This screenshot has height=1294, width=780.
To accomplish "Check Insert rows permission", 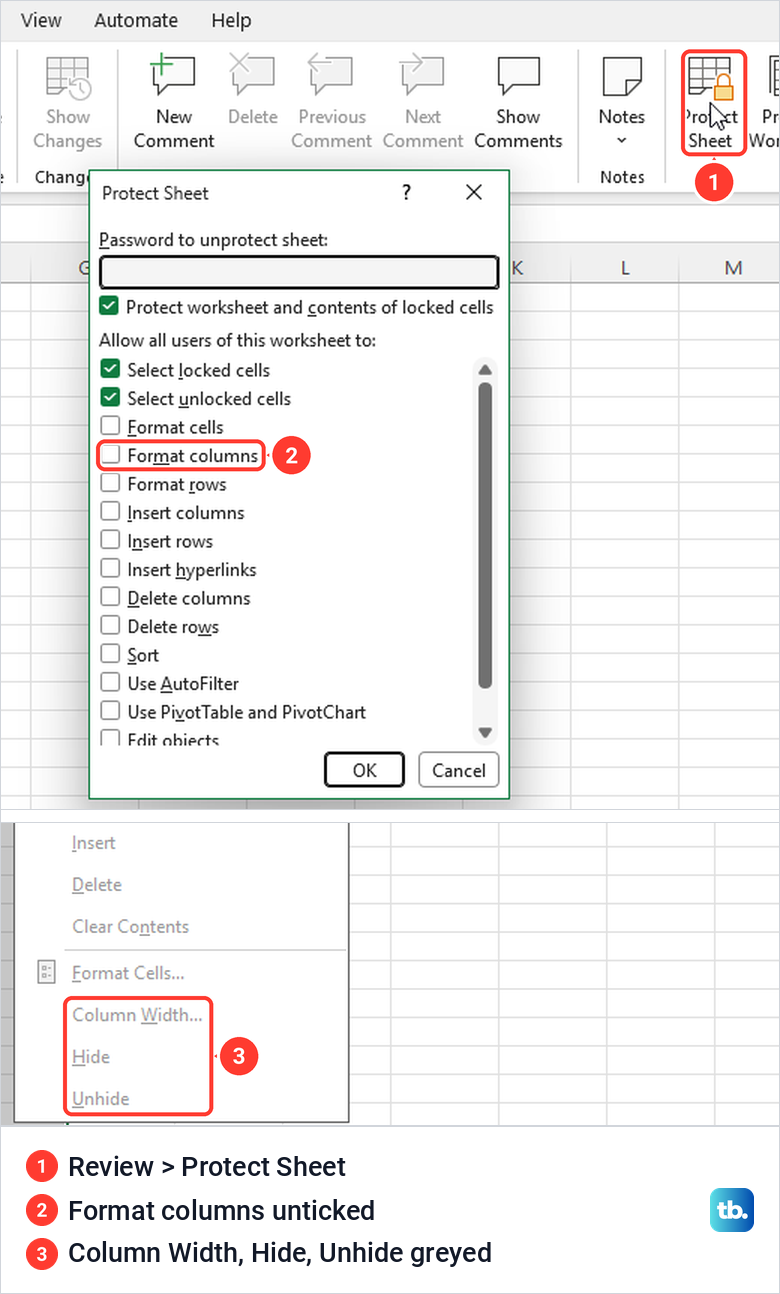I will coord(110,541).
